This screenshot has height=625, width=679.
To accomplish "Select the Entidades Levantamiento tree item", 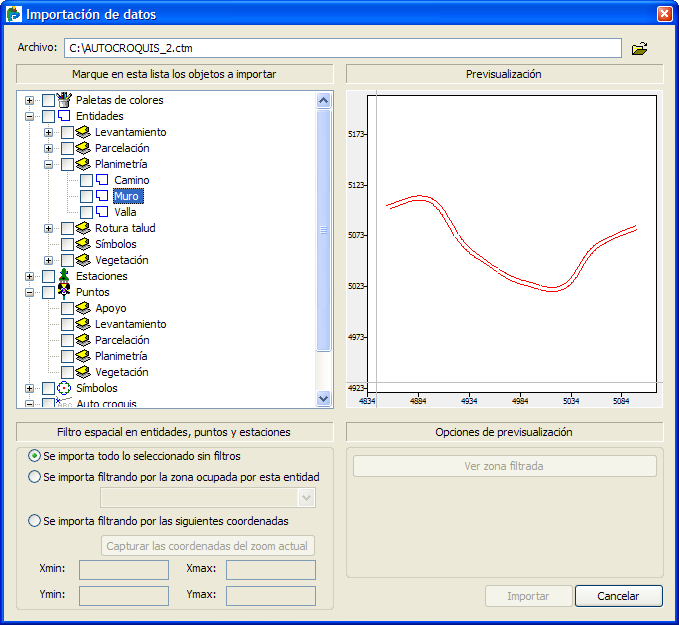I will coord(130,132).
